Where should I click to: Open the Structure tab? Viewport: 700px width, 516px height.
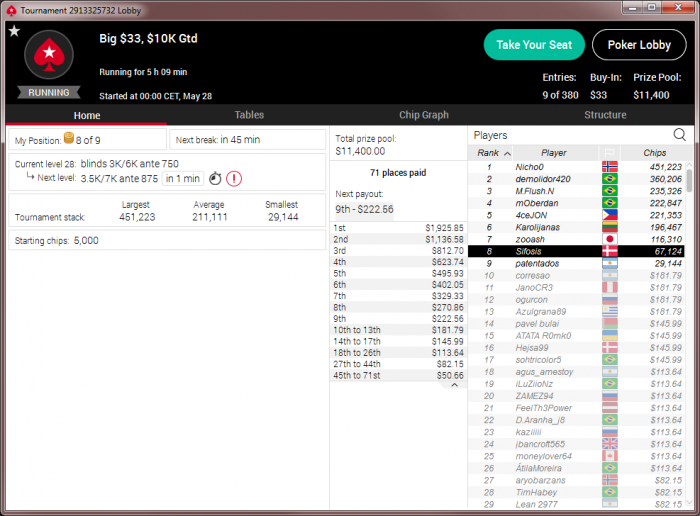pyautogui.click(x=605, y=115)
